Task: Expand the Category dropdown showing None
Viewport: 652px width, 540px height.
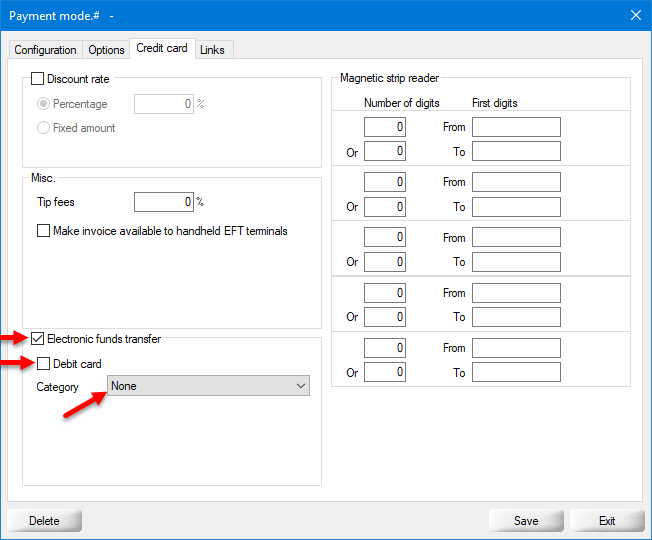Action: point(208,386)
